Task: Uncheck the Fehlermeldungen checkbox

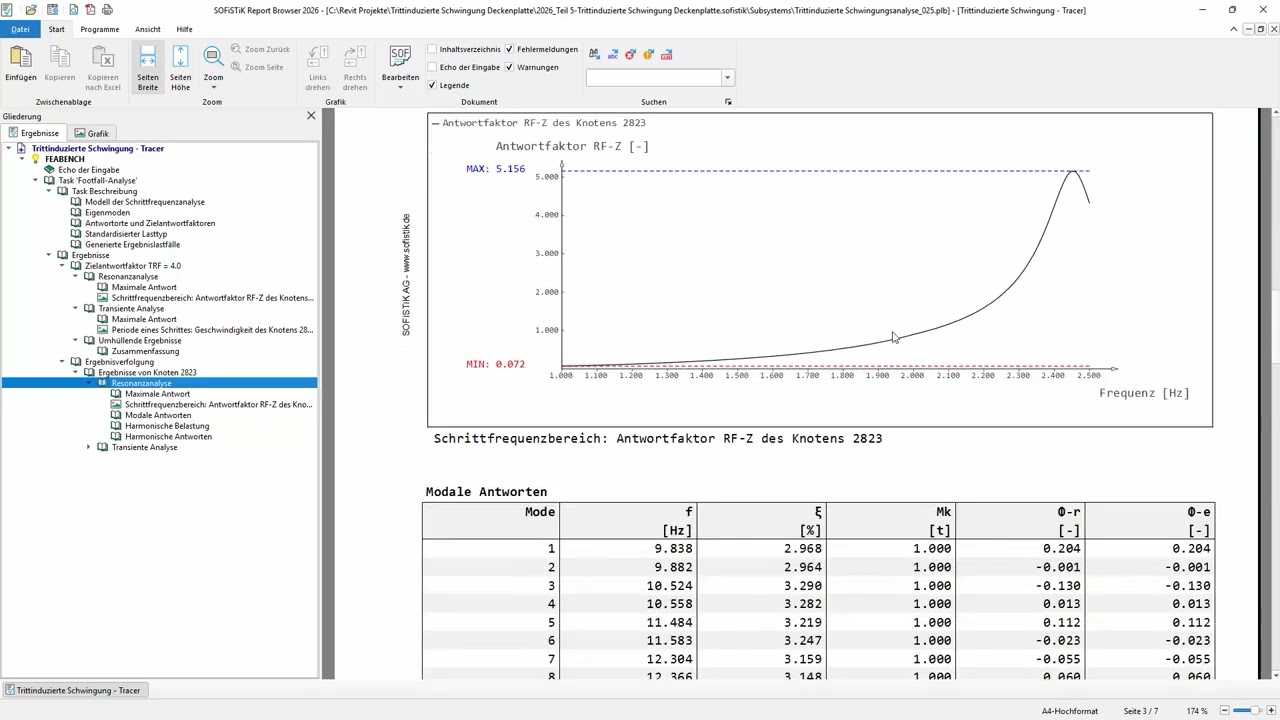Action: click(509, 49)
